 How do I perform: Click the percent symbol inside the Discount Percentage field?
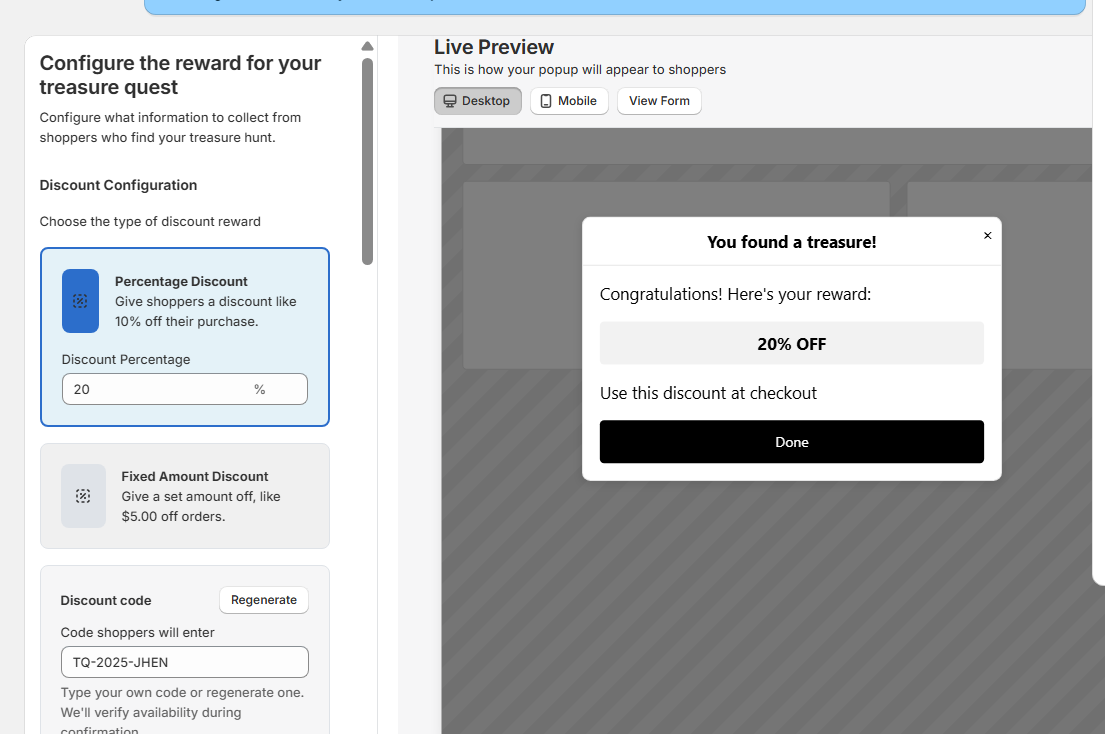click(260, 389)
